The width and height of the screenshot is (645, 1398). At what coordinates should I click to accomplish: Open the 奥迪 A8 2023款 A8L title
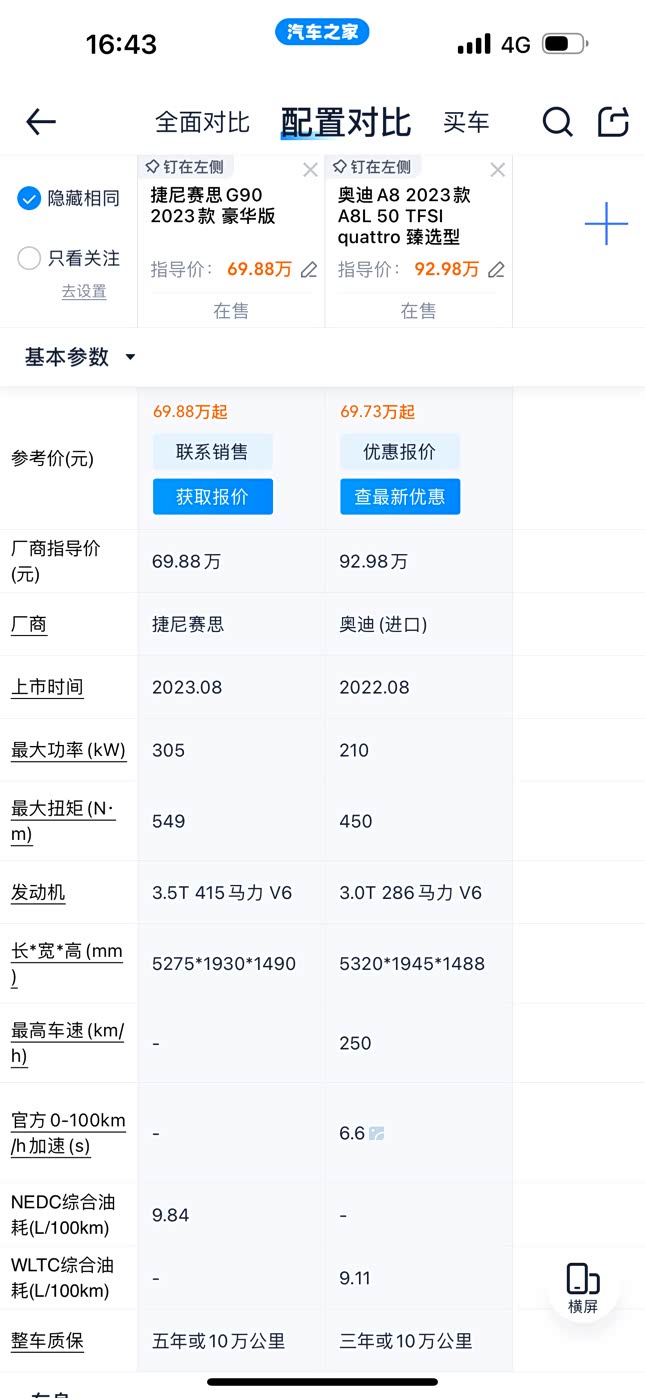pyautogui.click(x=405, y=216)
